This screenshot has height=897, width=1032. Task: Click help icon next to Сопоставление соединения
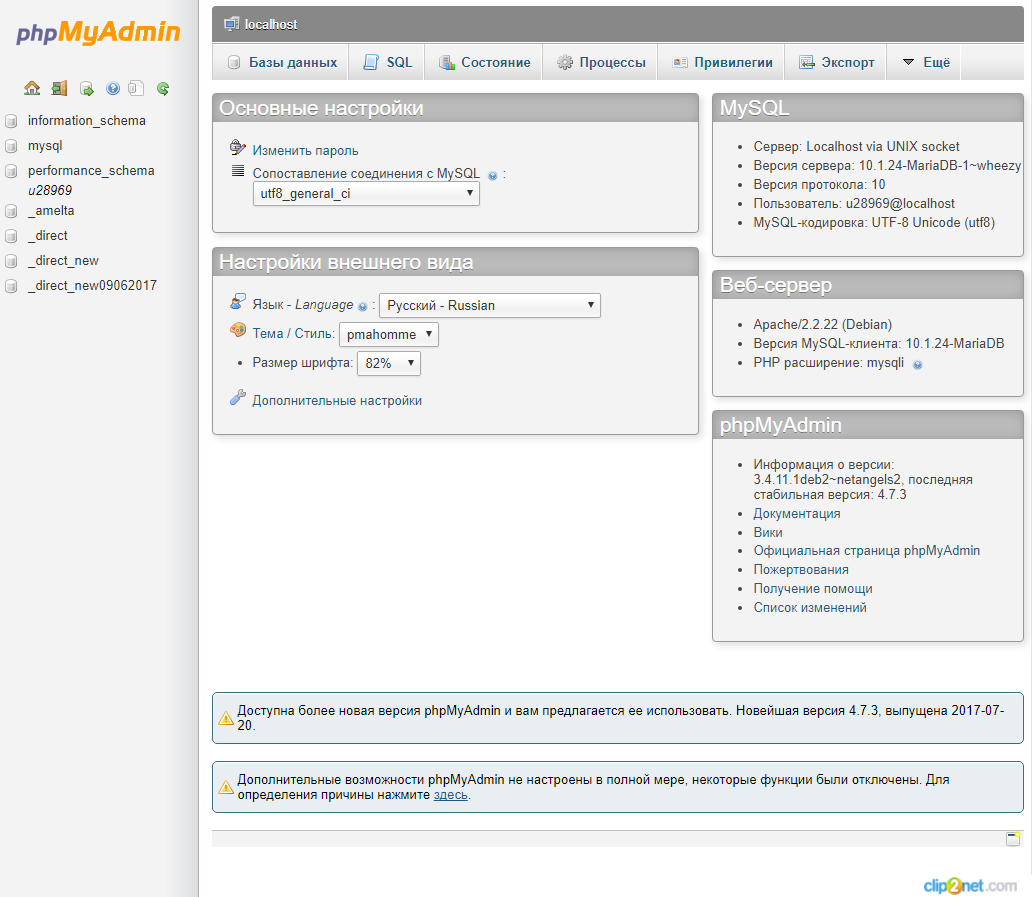coord(492,176)
